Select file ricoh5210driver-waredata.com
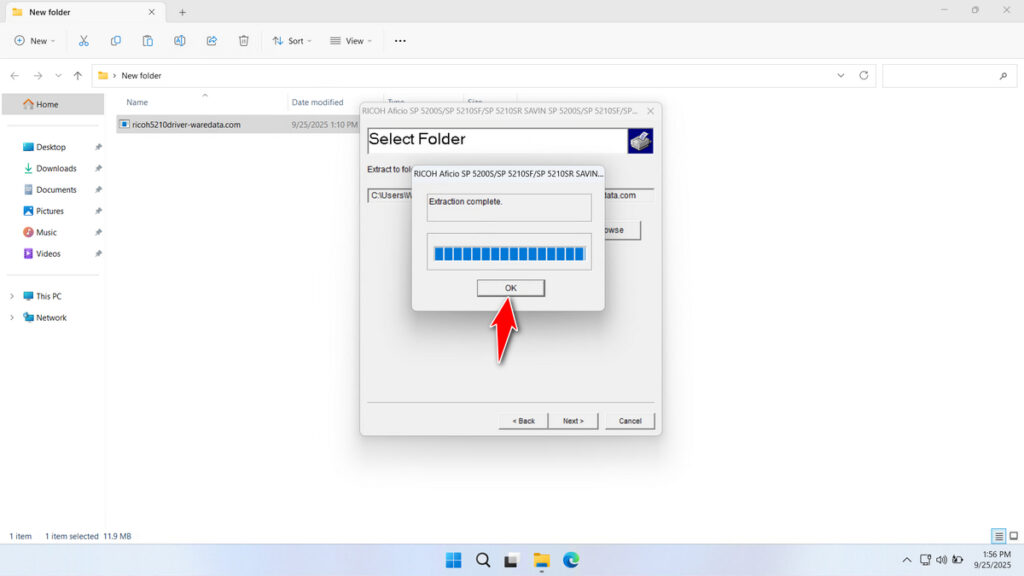Screen dimensions: 1024x576 [186, 125]
